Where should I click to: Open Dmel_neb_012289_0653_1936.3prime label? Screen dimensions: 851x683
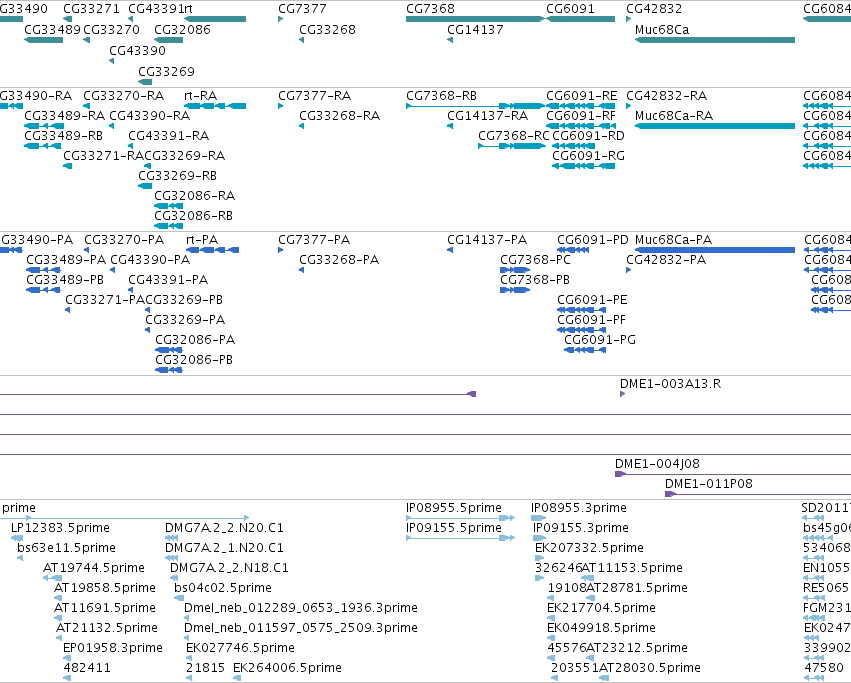pos(301,608)
